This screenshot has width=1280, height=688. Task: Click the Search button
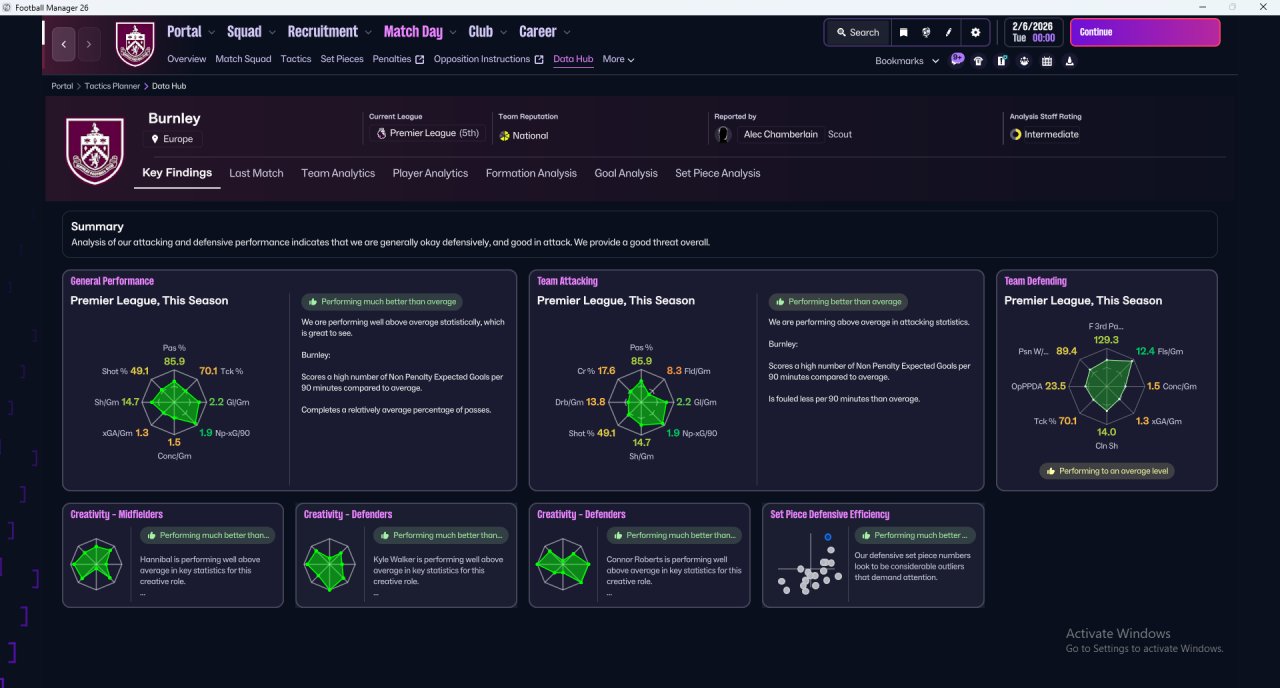point(858,32)
